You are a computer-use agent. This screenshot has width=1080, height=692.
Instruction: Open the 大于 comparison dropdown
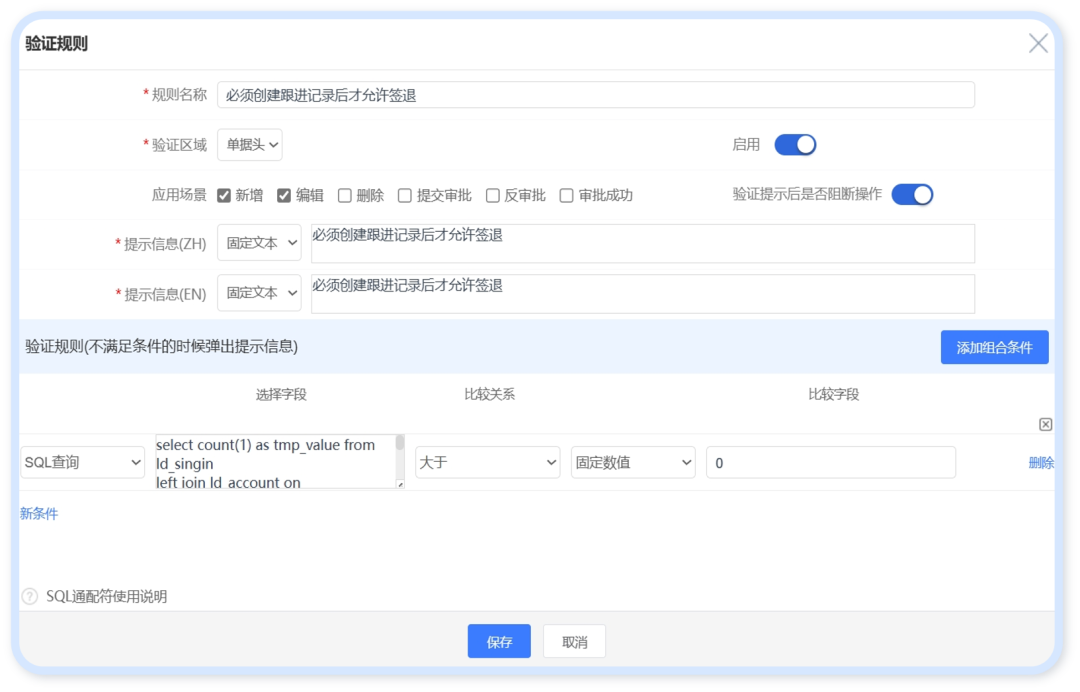[x=487, y=462]
